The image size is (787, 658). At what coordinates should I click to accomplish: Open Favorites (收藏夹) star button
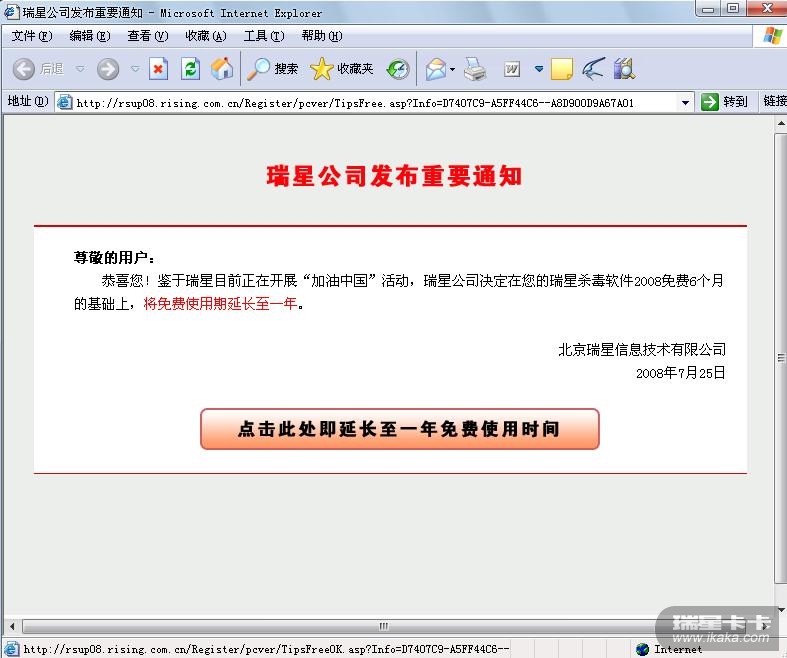pos(342,69)
